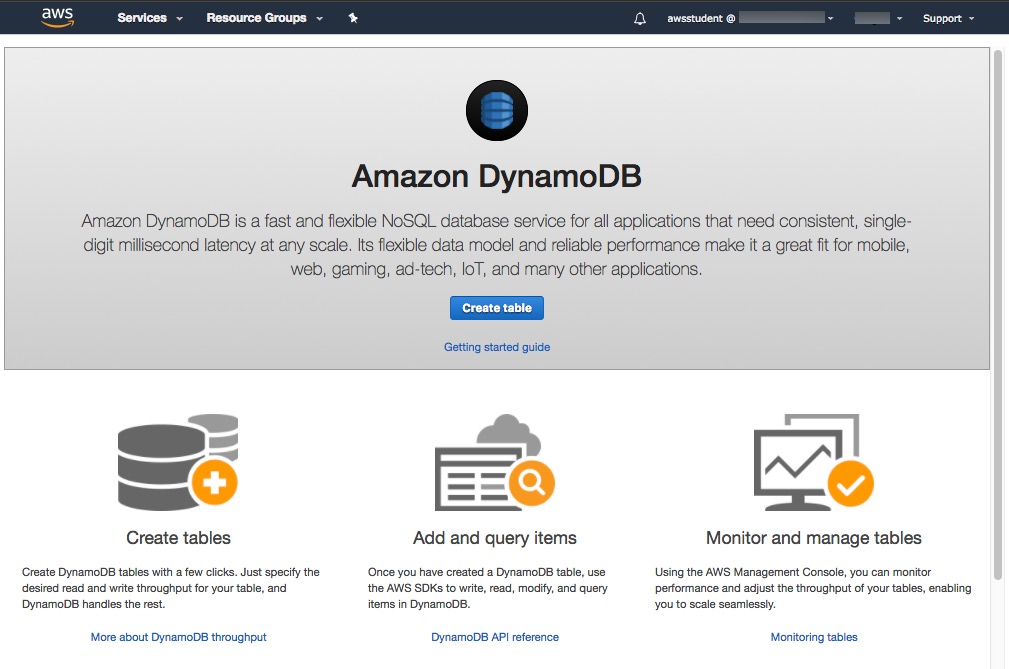
Task: Click the Amazon DynamoDB heading
Action: click(x=496, y=176)
